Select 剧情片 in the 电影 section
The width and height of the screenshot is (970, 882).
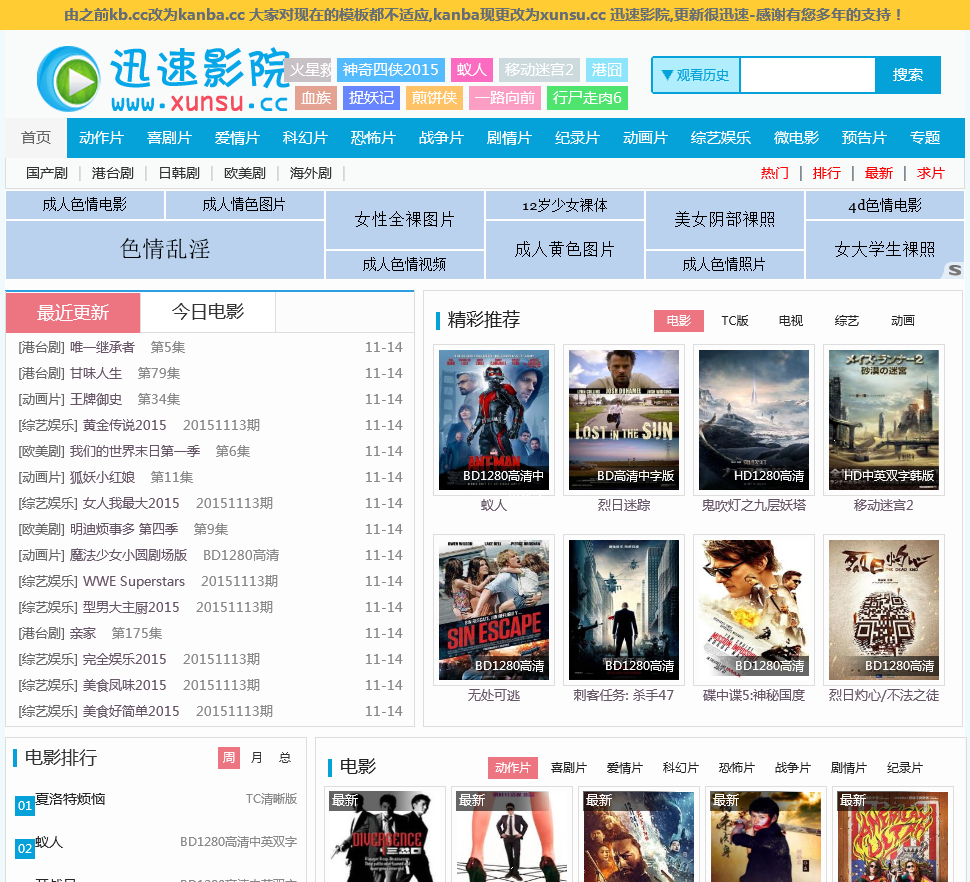click(848, 768)
